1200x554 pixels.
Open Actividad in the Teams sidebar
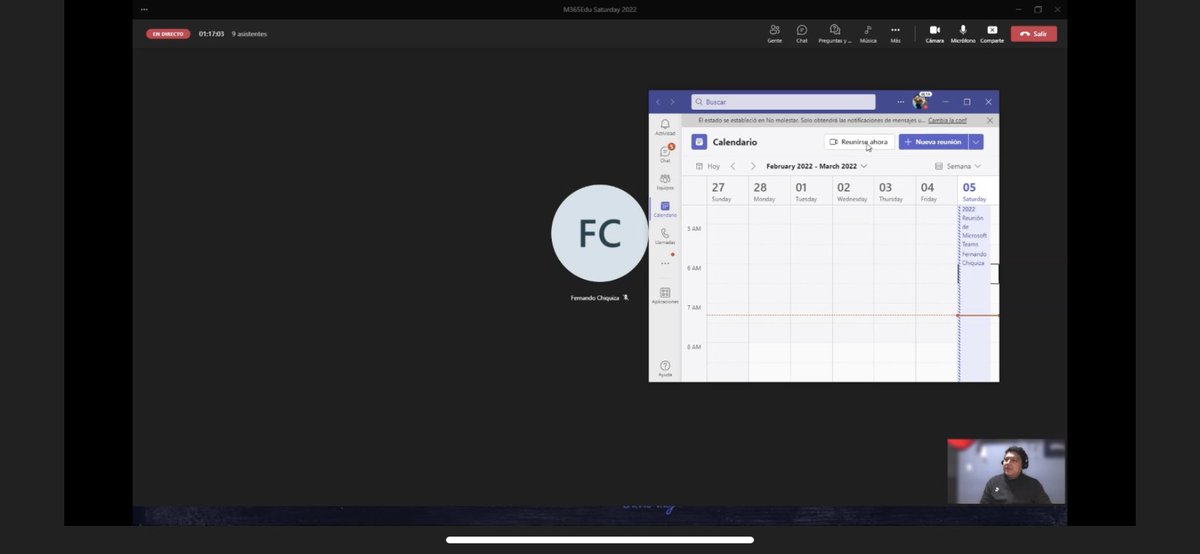pos(665,127)
